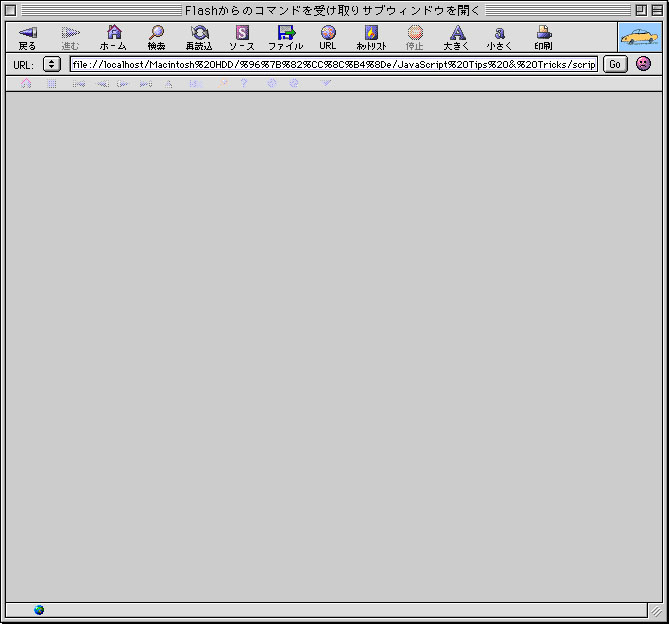Open the URL history popup stepper
The width and height of the screenshot is (669, 624).
pyautogui.click(x=52, y=64)
